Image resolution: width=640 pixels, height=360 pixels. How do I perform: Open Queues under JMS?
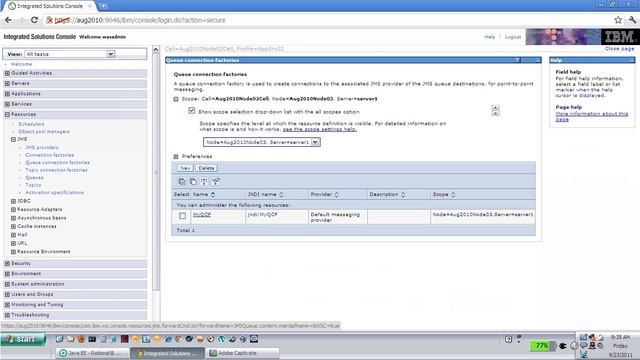[x=34, y=178]
